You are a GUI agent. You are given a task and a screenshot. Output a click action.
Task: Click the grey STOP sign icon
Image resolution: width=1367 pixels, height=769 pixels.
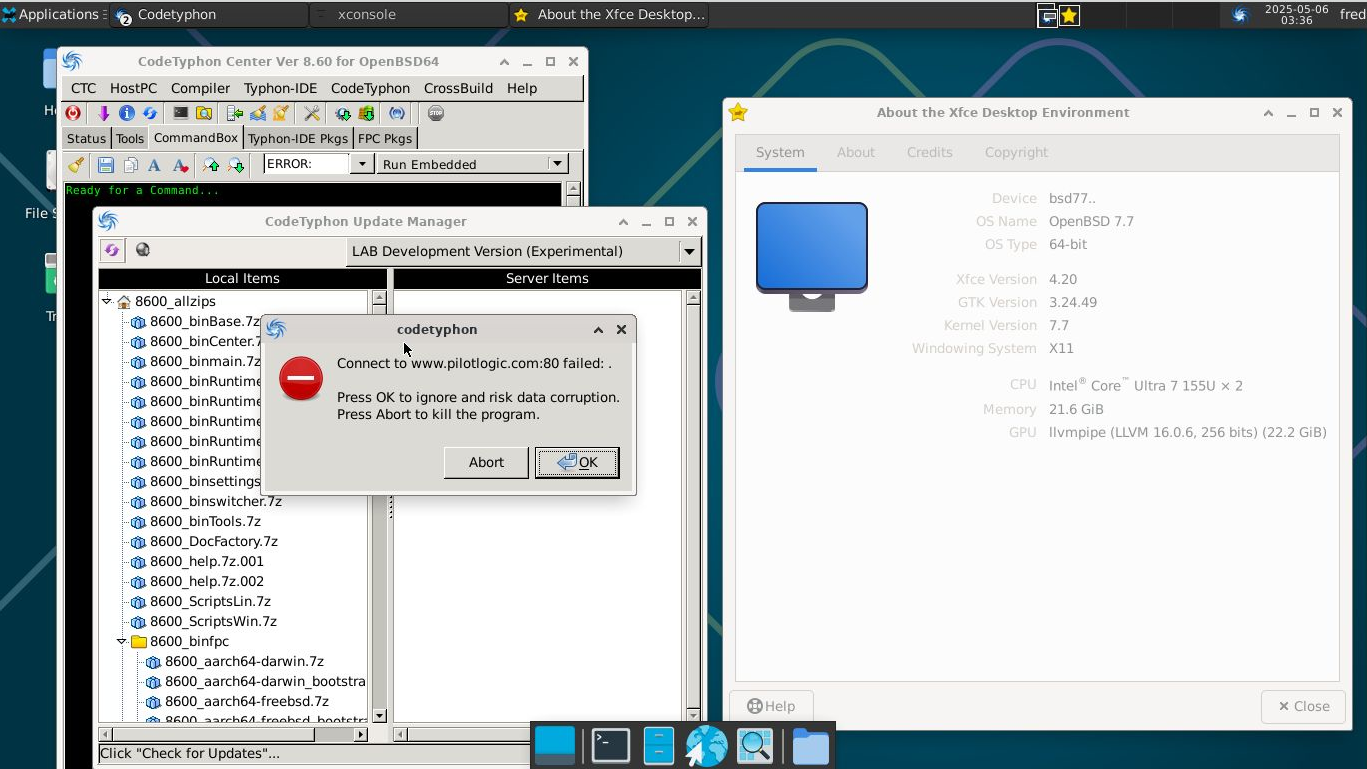(436, 113)
